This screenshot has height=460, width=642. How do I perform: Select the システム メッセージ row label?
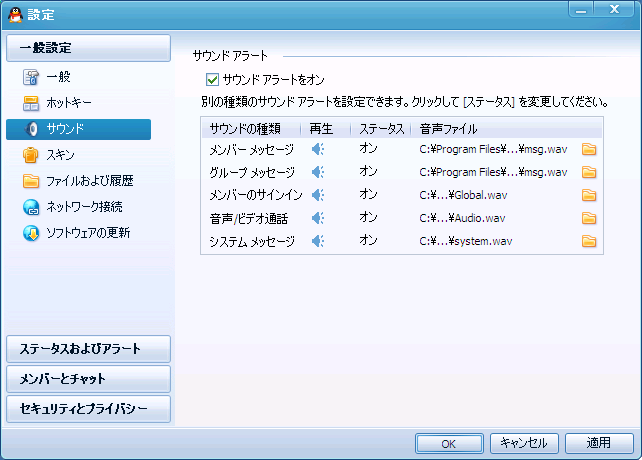pos(252,241)
